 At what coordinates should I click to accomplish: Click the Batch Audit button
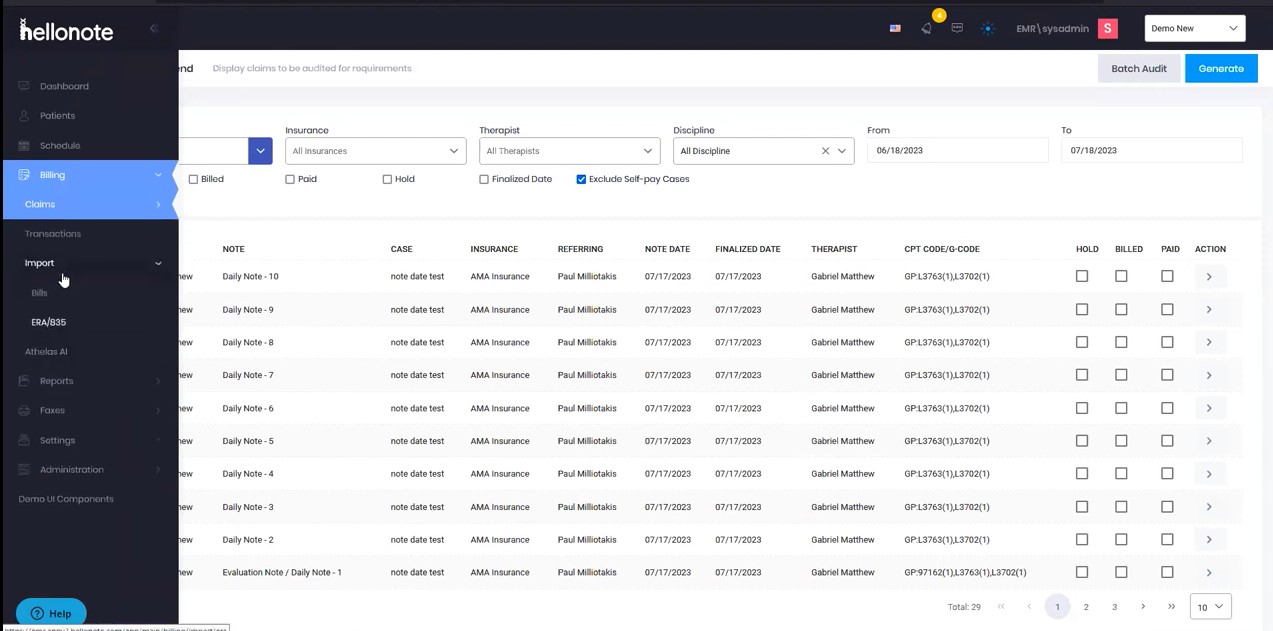point(1138,68)
